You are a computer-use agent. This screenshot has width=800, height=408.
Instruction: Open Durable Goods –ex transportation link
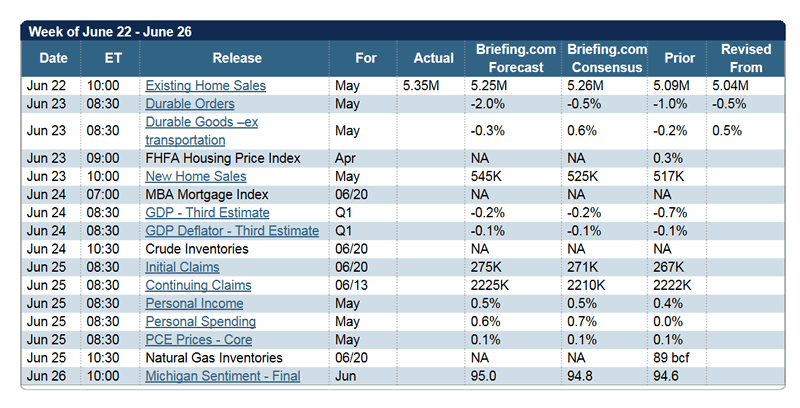(x=202, y=122)
